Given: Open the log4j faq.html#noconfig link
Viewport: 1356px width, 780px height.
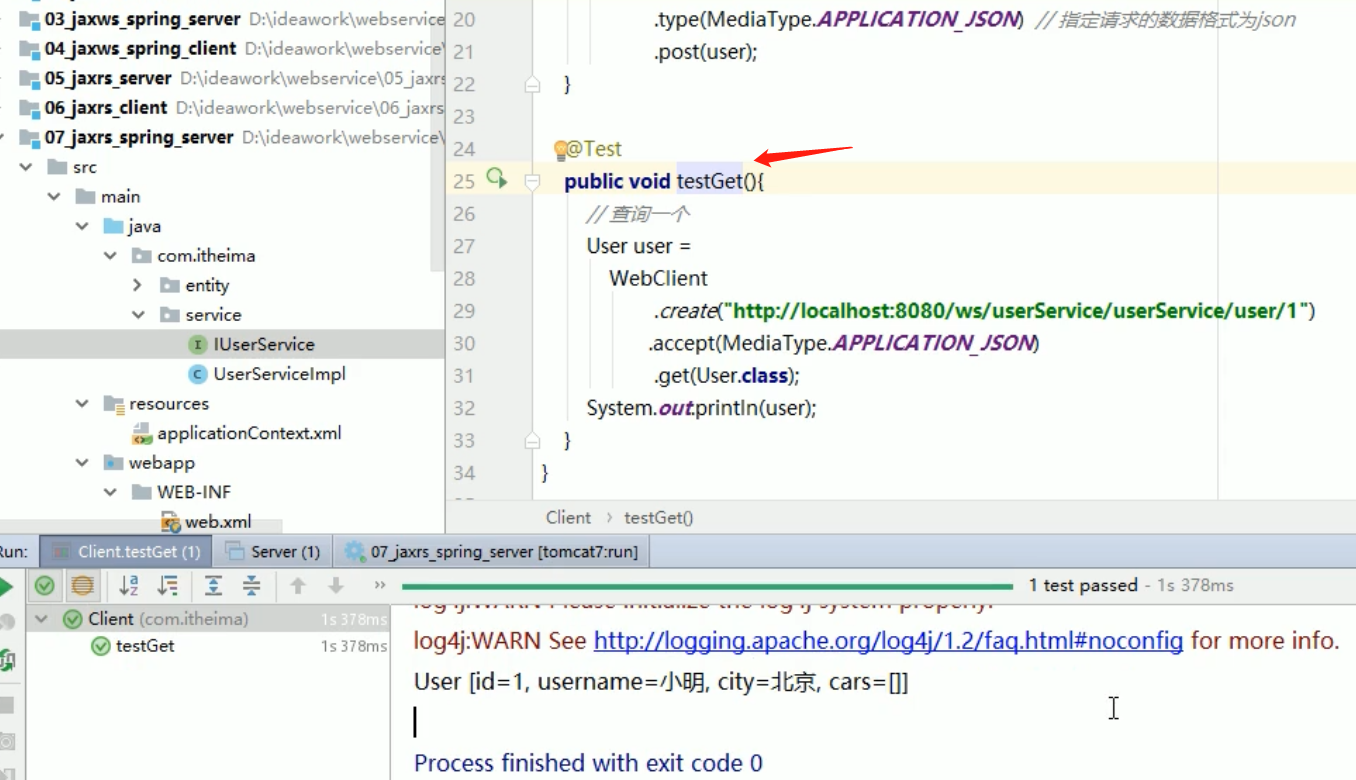Looking at the screenshot, I should (x=888, y=640).
